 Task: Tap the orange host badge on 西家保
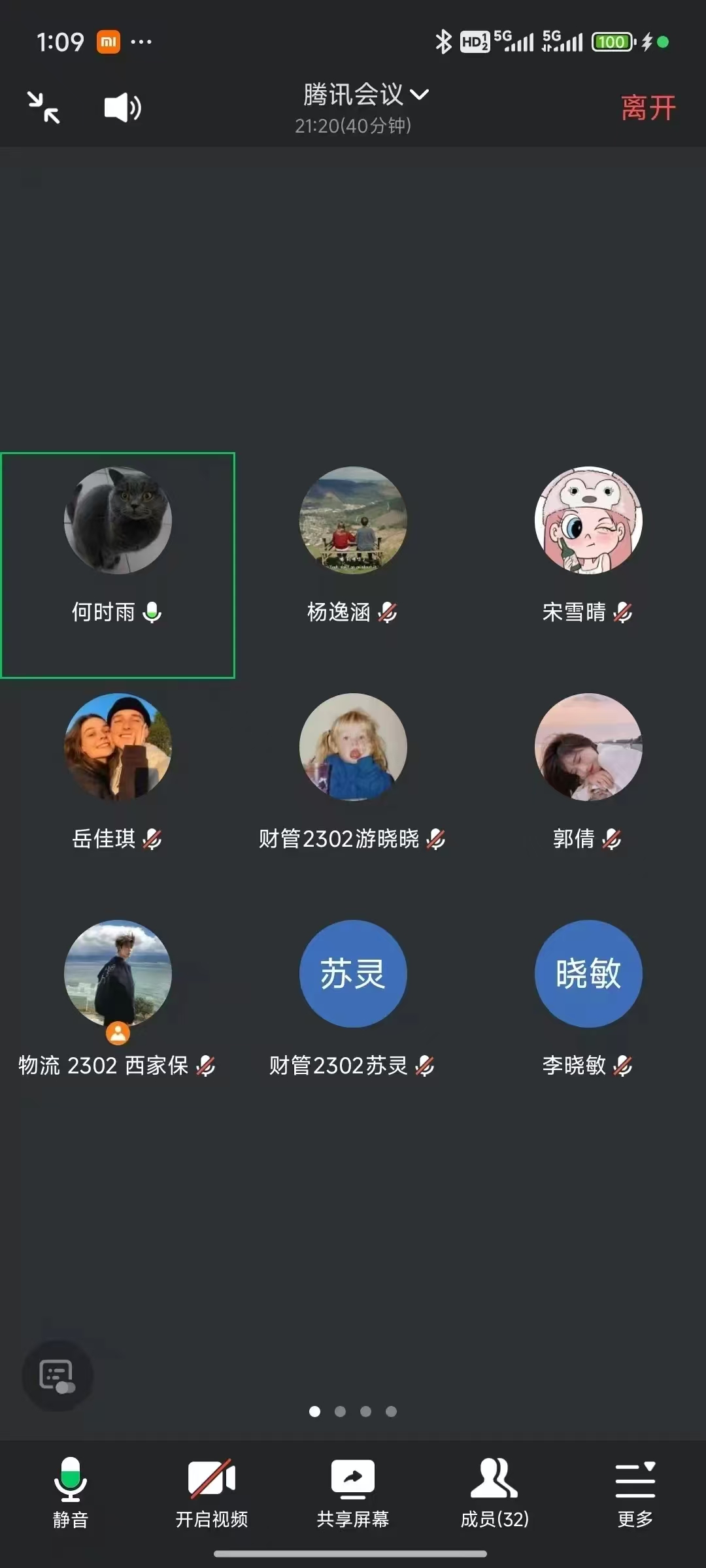[x=118, y=1033]
